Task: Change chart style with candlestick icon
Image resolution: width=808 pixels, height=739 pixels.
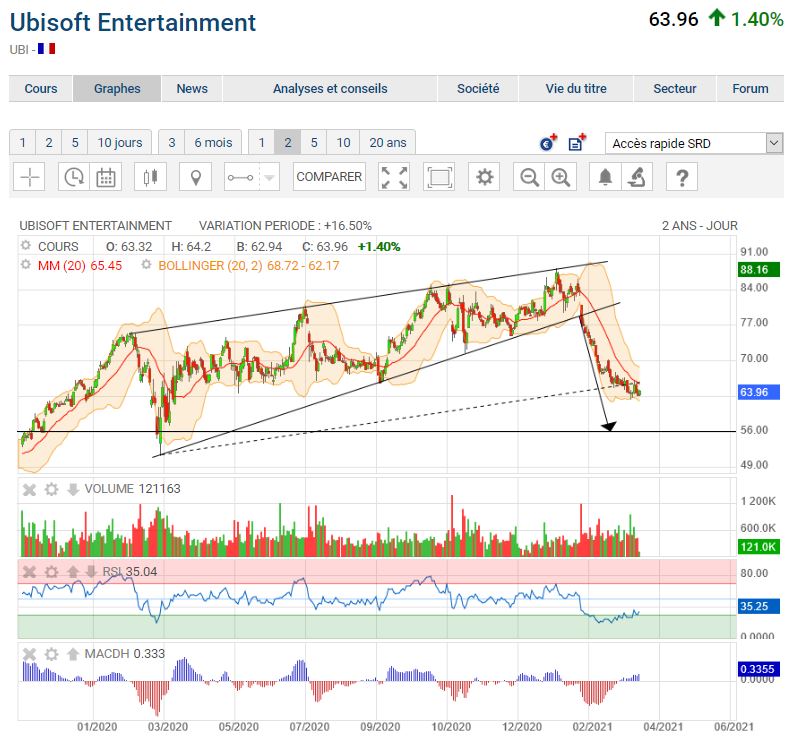Action: point(150,177)
